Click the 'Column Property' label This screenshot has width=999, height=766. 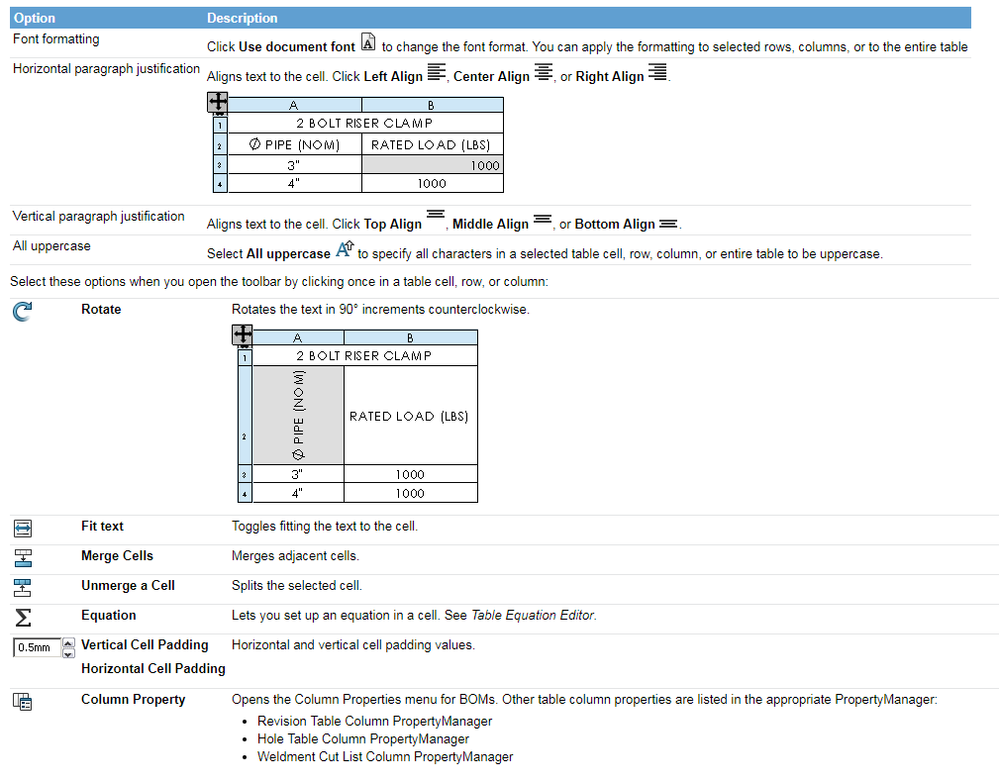pos(133,699)
